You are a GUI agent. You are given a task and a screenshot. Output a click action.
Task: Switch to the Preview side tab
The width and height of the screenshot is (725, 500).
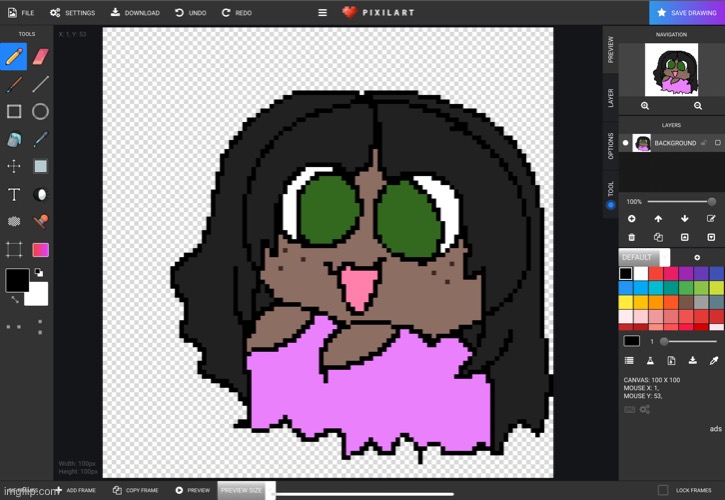point(610,50)
